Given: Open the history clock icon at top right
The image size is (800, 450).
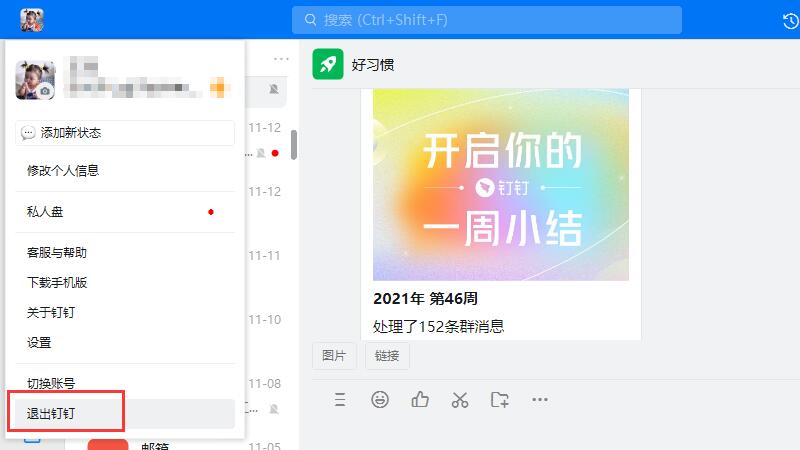Looking at the screenshot, I should pyautogui.click(x=788, y=20).
